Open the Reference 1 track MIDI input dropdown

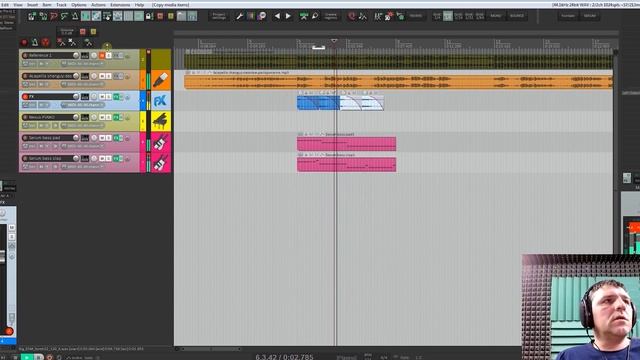(82, 64)
